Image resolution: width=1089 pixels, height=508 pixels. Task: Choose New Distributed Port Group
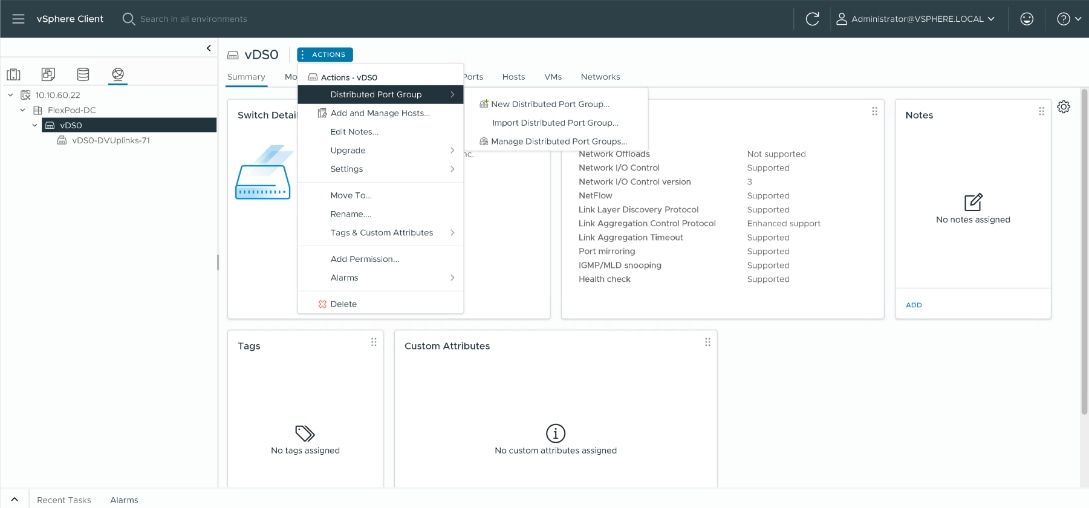pyautogui.click(x=550, y=104)
